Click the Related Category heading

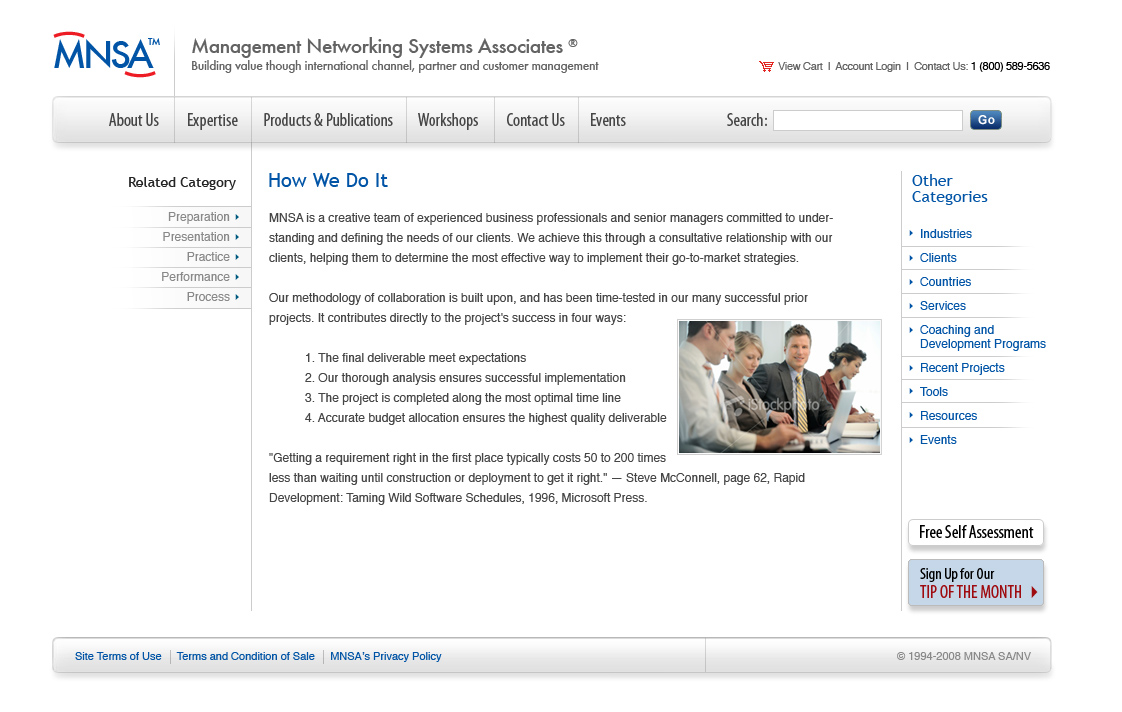tap(182, 182)
